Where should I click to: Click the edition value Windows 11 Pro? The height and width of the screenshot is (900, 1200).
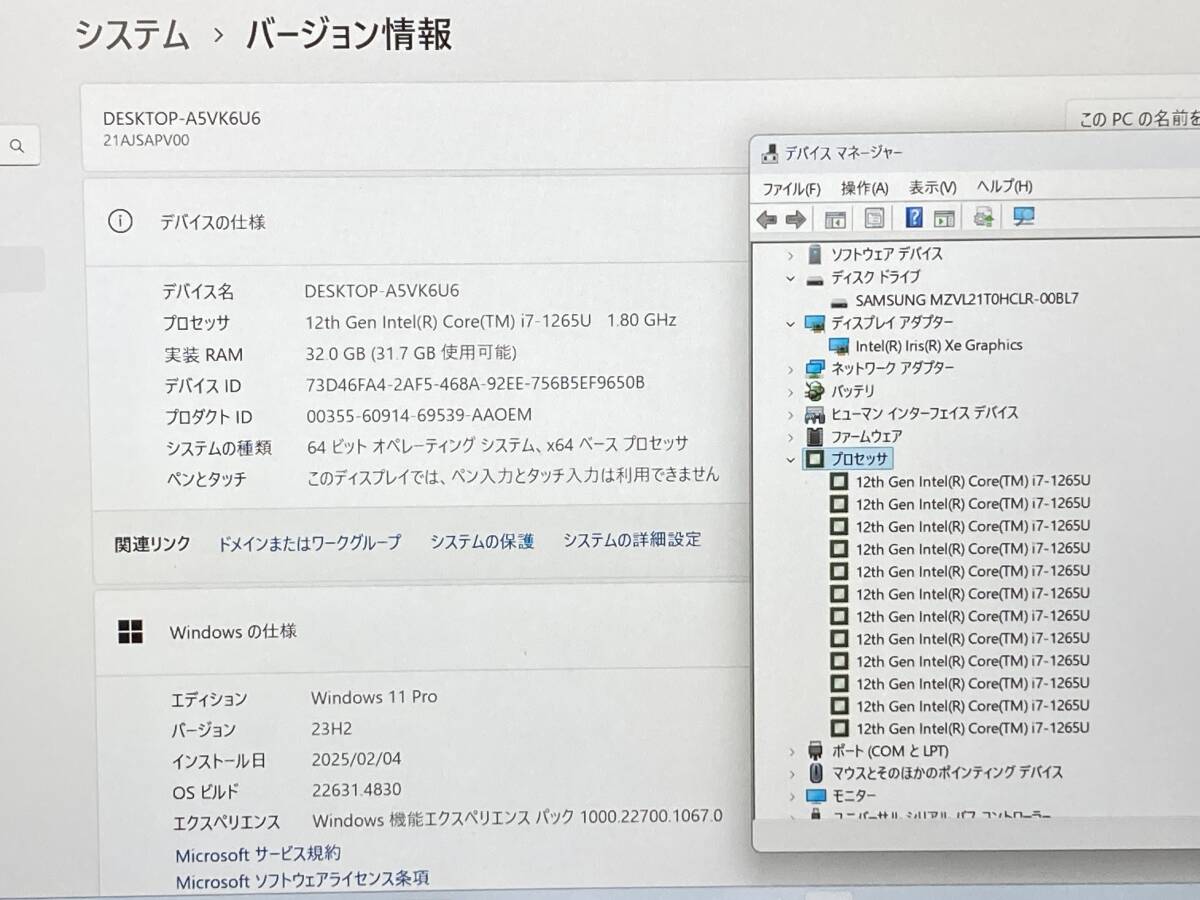(x=374, y=697)
